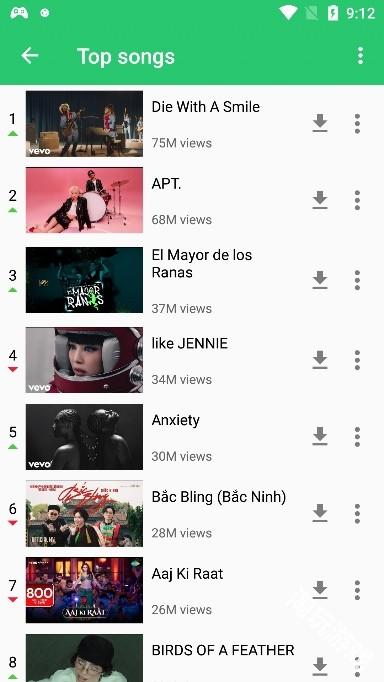The height and width of the screenshot is (682, 384).
Task: Go back using the arrow icon
Action: (x=30, y=56)
